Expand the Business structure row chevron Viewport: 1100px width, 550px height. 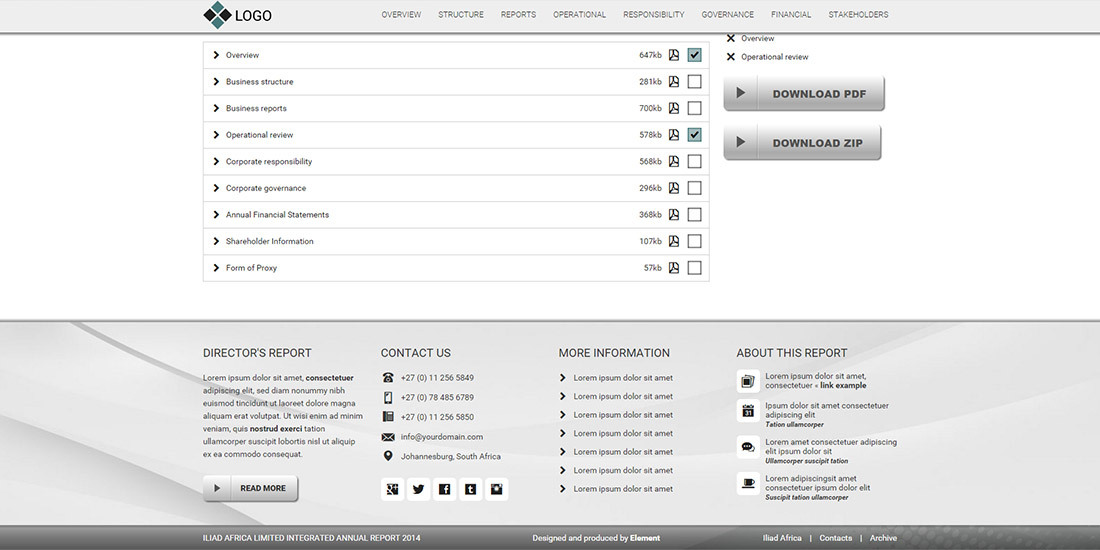coord(216,82)
